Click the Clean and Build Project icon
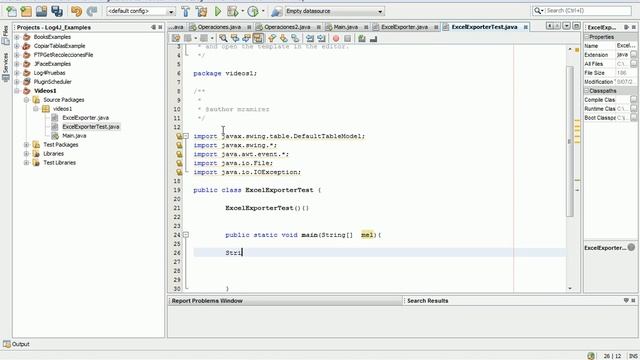 point(201,11)
